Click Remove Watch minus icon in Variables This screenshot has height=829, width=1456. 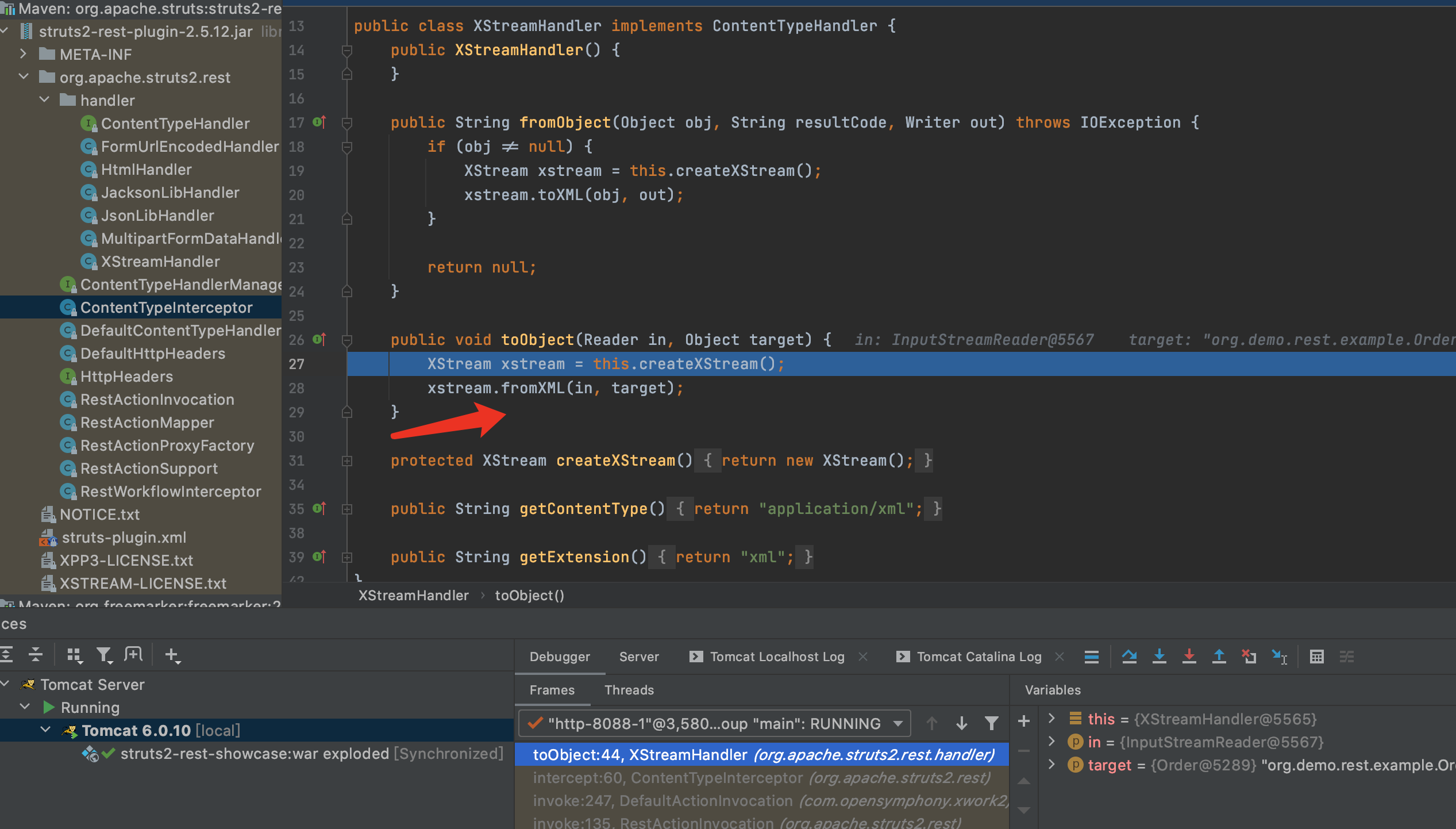(1024, 751)
